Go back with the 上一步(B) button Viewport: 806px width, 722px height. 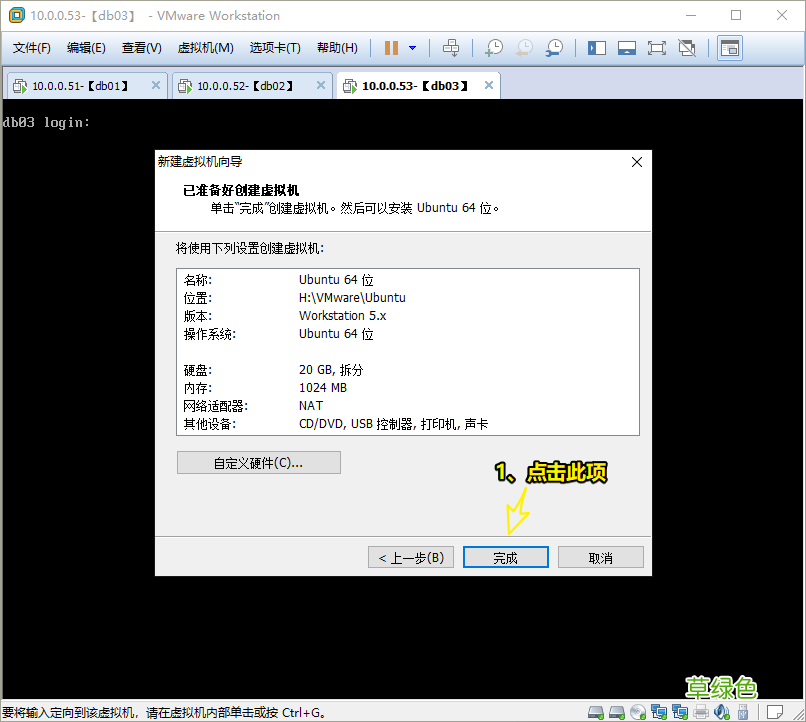tap(411, 558)
